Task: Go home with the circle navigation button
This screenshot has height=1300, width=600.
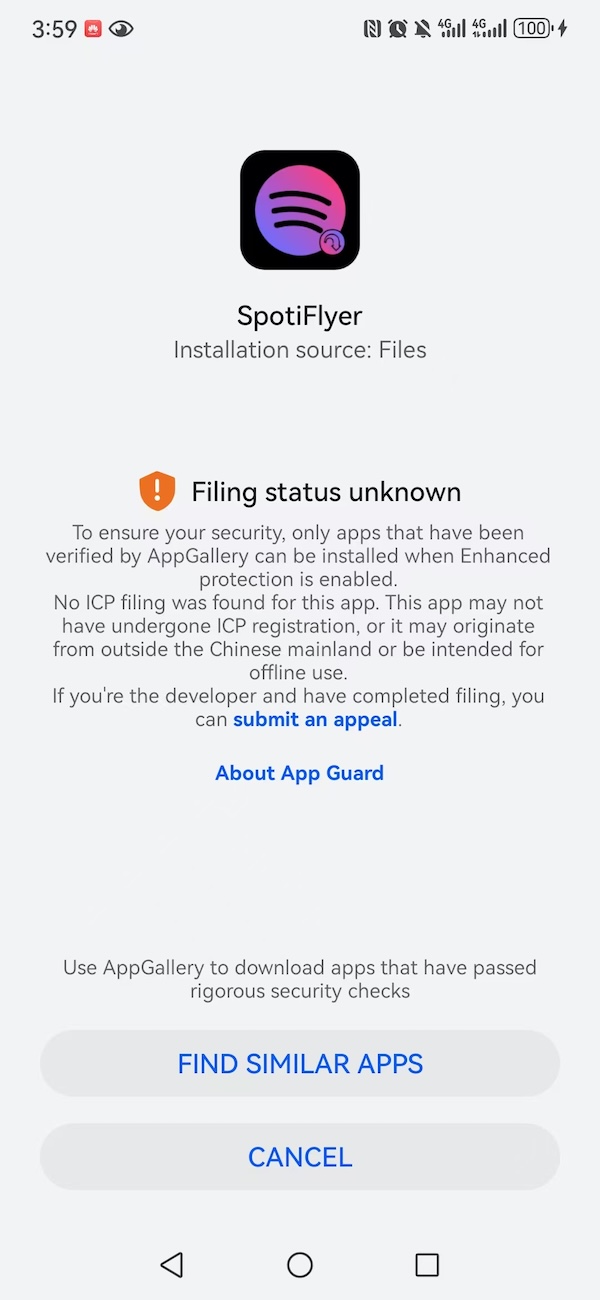Action: [300, 1265]
